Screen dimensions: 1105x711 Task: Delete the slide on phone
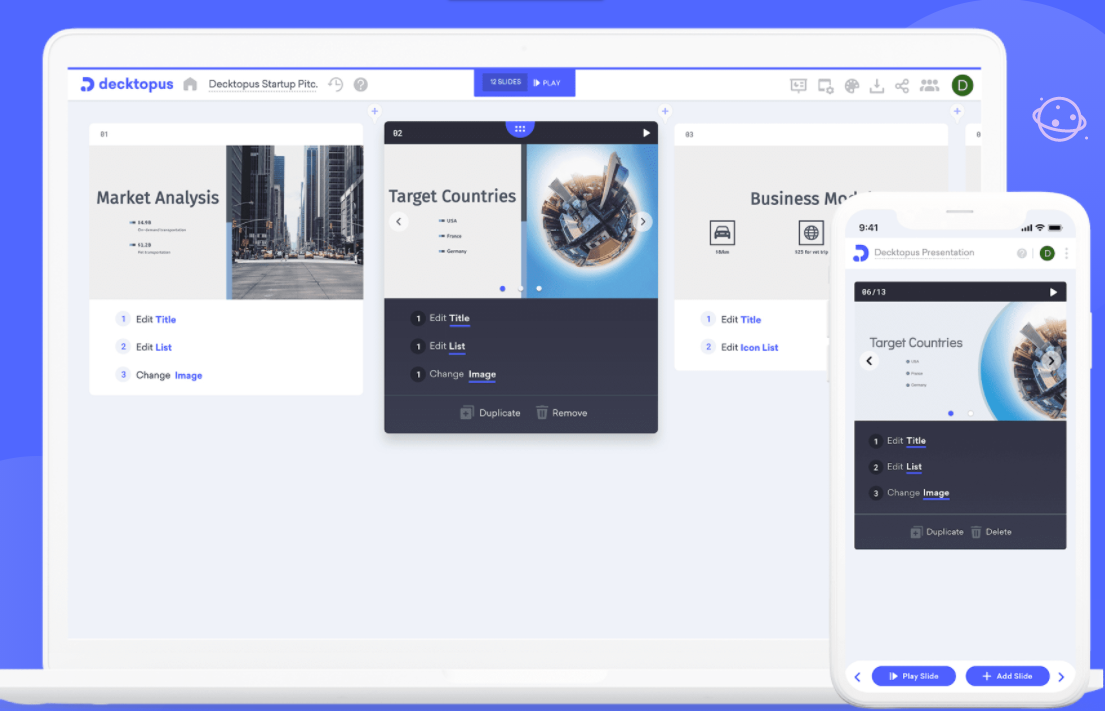point(992,532)
